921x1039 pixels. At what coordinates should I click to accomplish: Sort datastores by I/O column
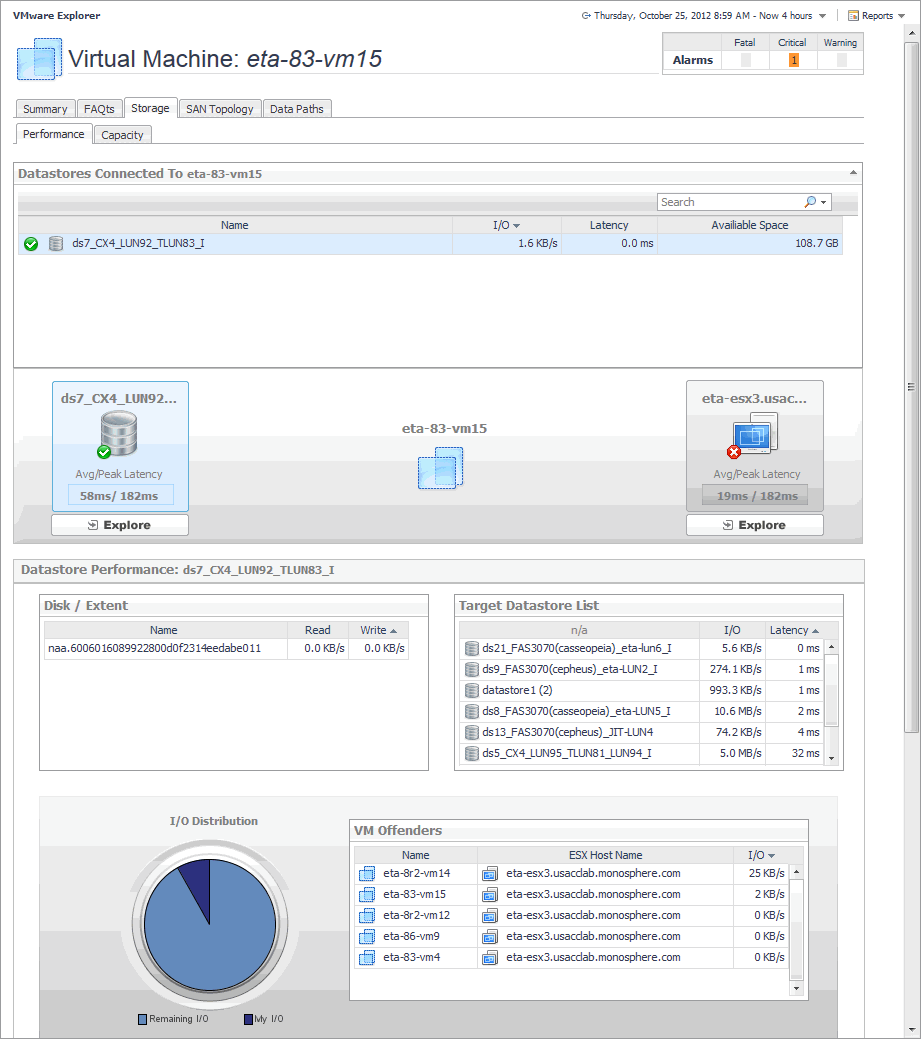pos(507,225)
